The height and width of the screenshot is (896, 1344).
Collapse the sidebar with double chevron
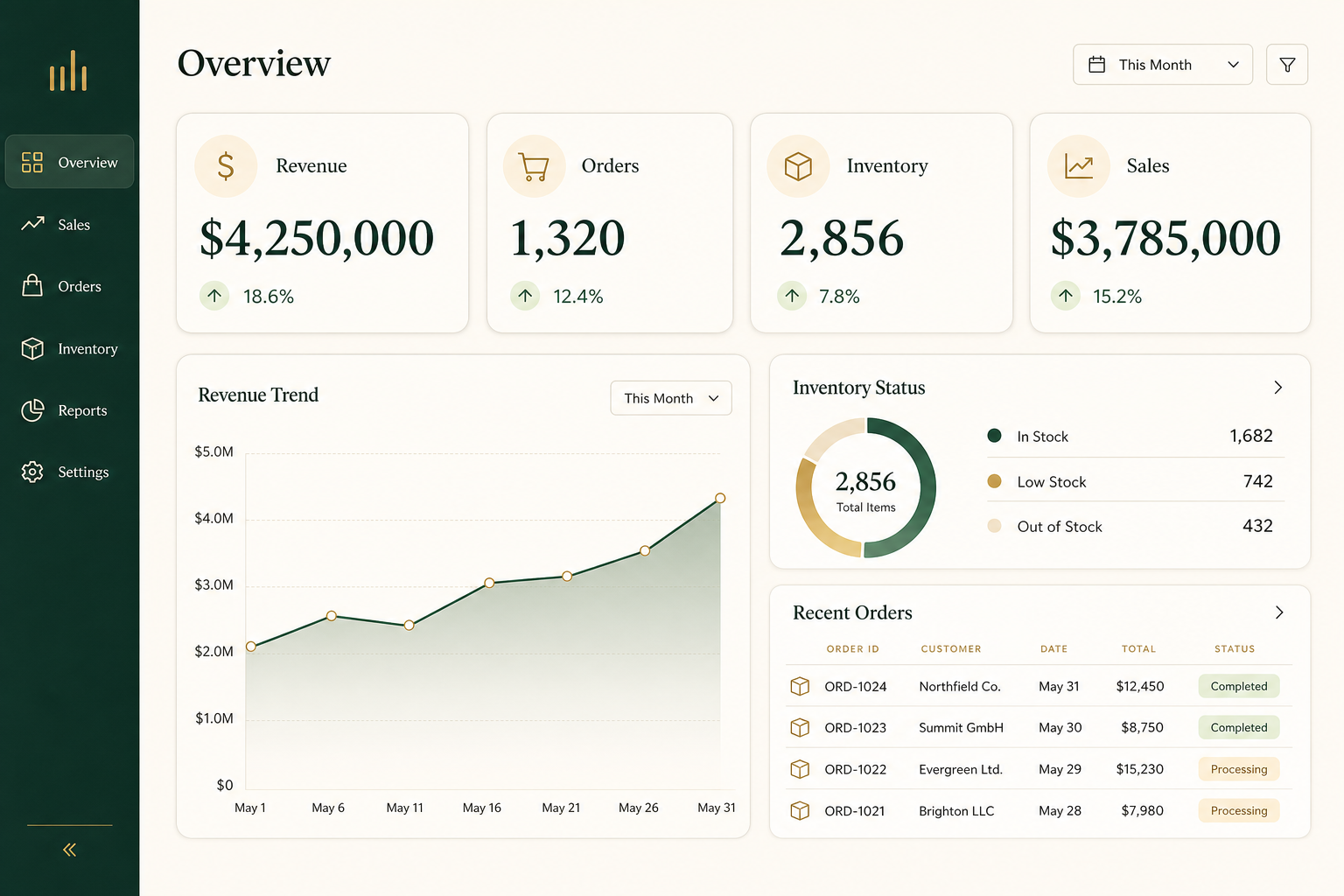coord(69,850)
